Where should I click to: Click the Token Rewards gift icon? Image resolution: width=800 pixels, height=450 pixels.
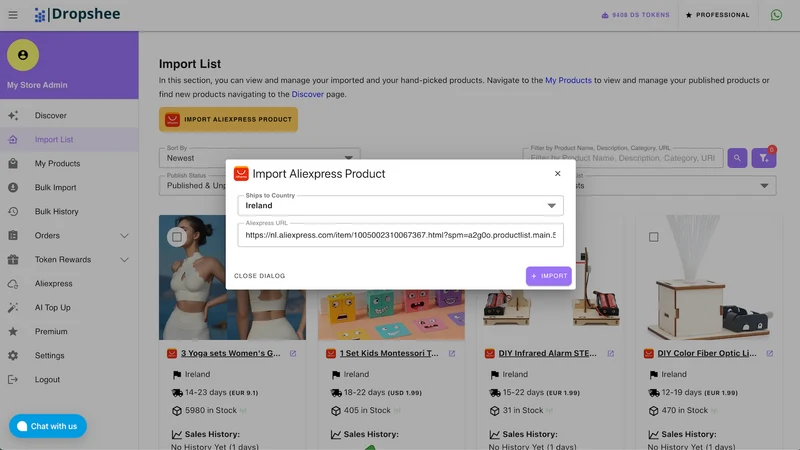click(x=13, y=259)
